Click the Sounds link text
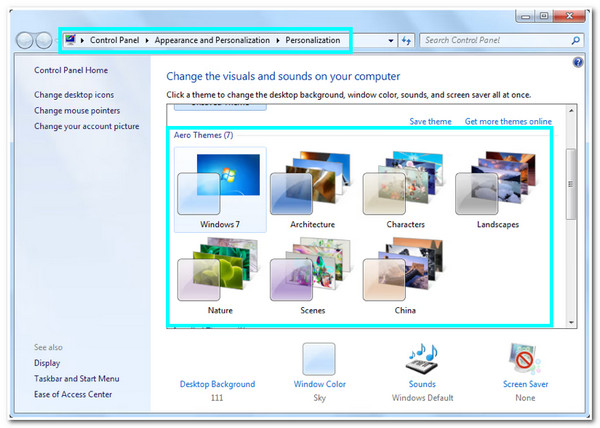Image resolution: width=600 pixels, height=428 pixels. click(422, 384)
